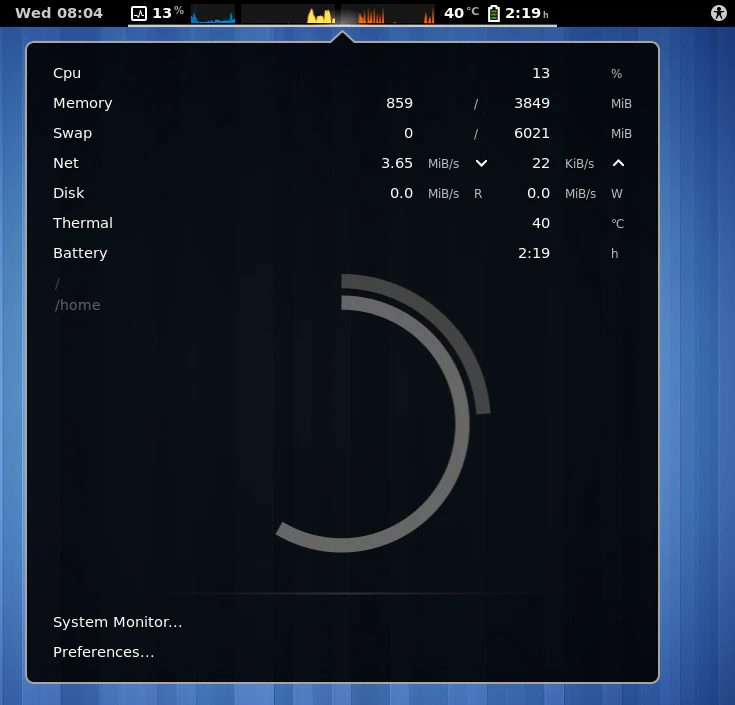
Task: Click the battery icon in top bar
Action: pyautogui.click(x=493, y=13)
